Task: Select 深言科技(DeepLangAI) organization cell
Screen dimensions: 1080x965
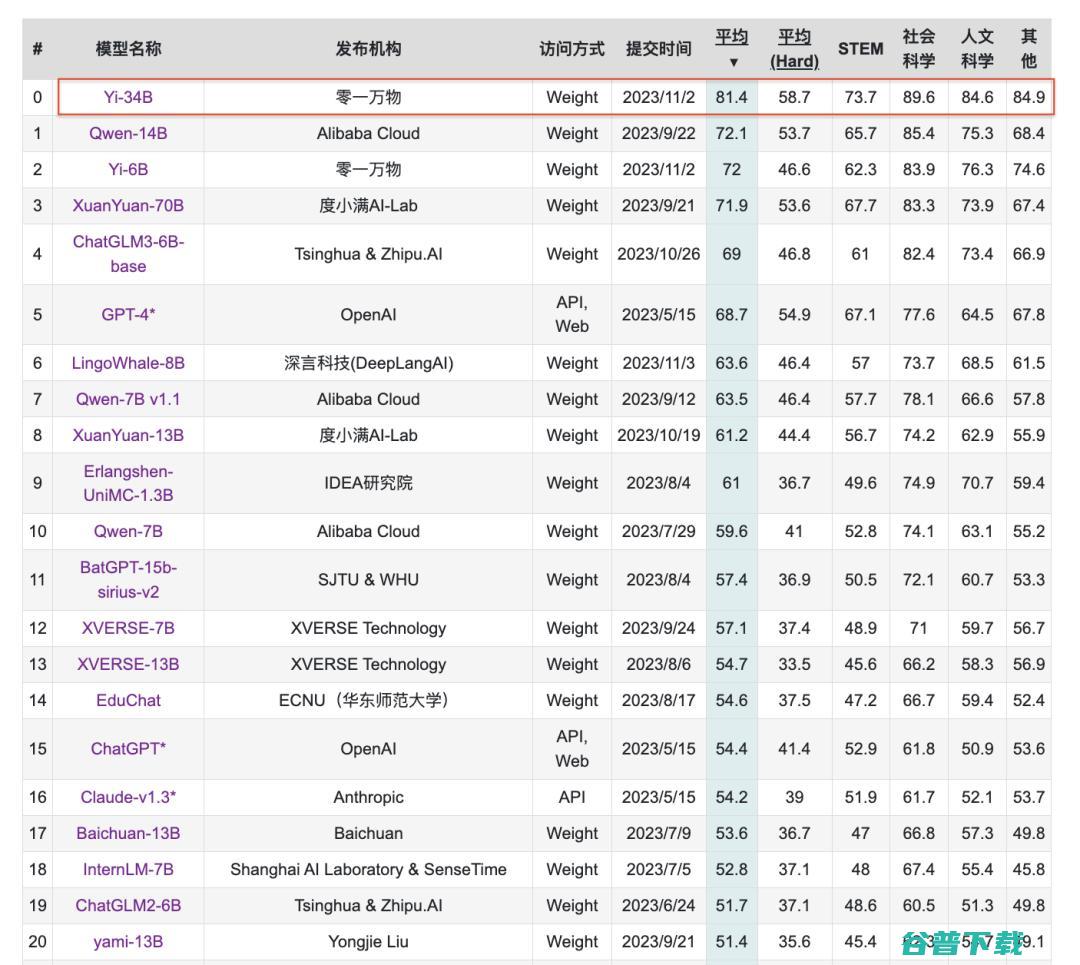Action: tap(368, 363)
